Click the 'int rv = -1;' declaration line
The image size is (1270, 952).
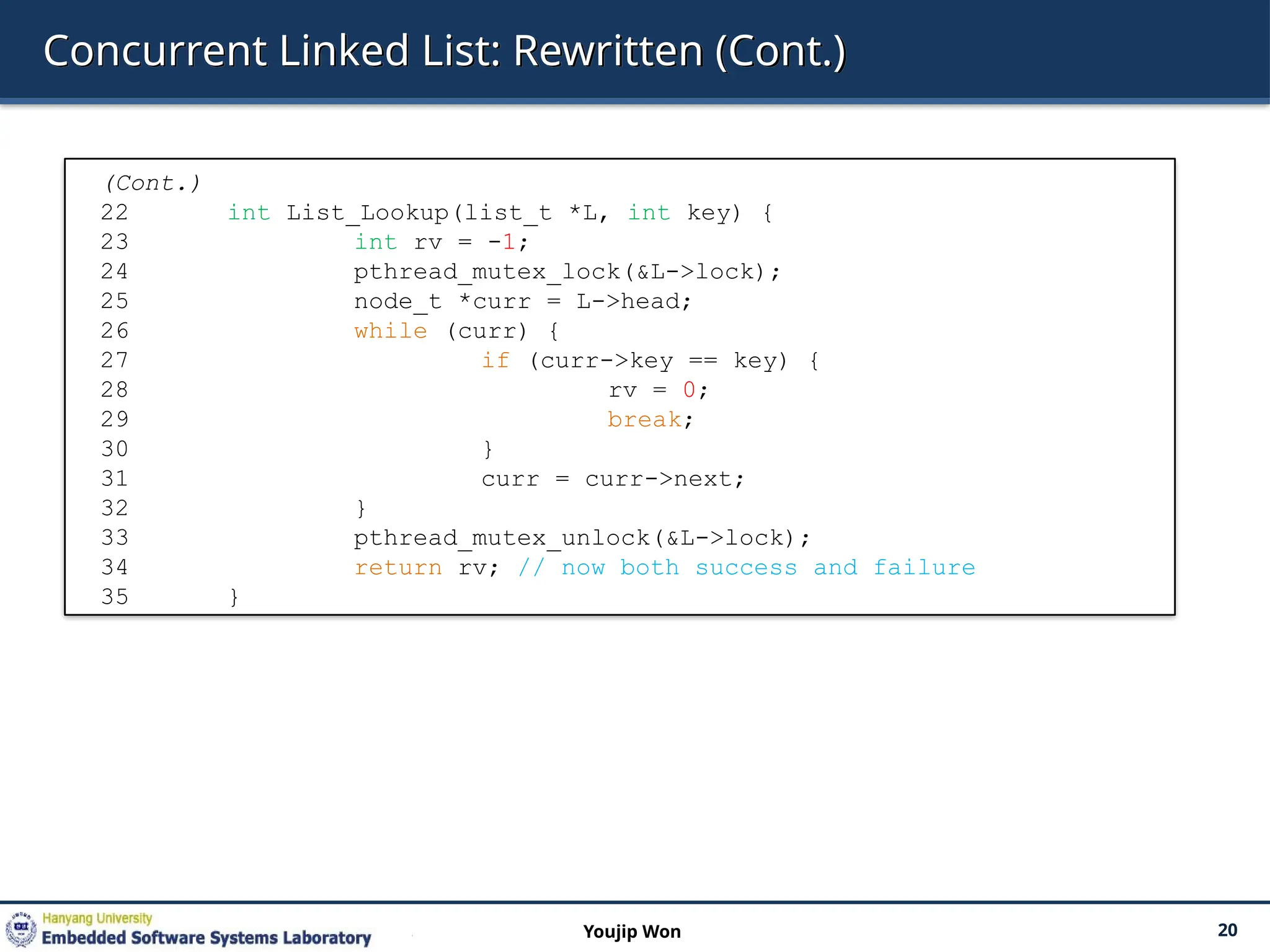point(441,242)
